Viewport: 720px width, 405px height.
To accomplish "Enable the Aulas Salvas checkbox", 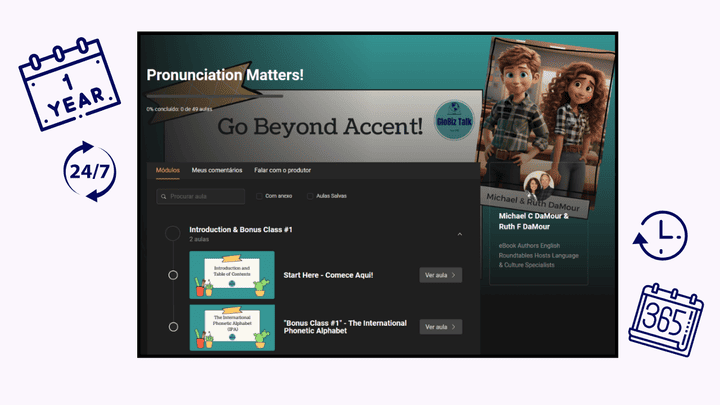I will pyautogui.click(x=310, y=196).
